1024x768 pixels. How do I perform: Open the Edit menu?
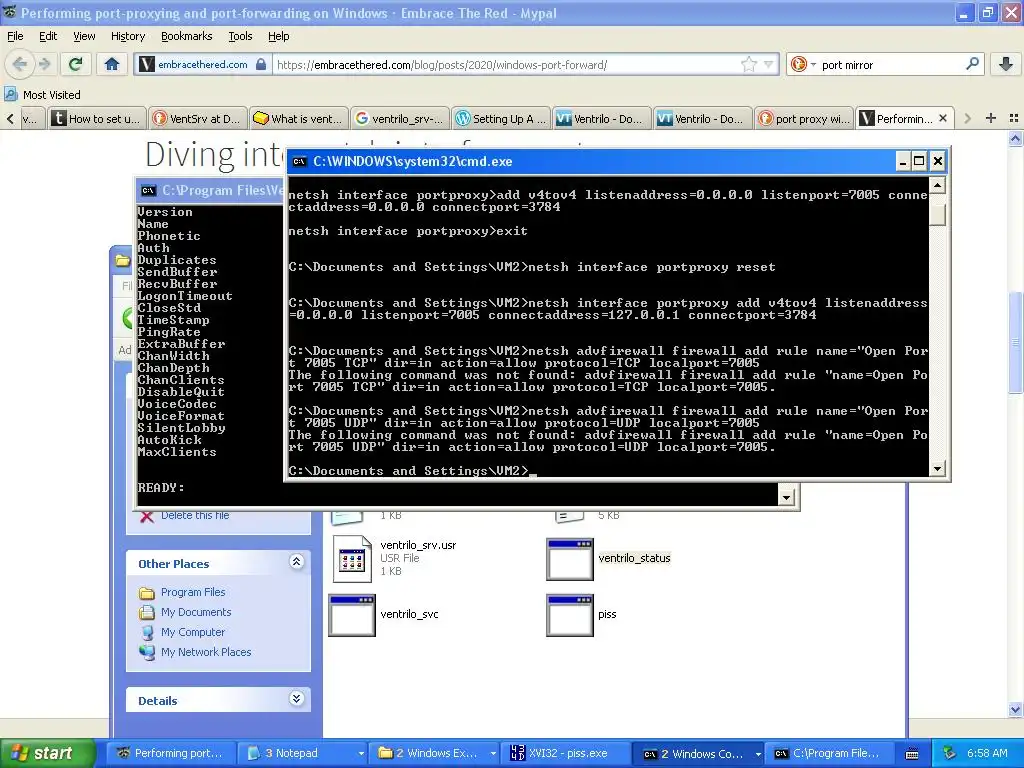tap(48, 36)
